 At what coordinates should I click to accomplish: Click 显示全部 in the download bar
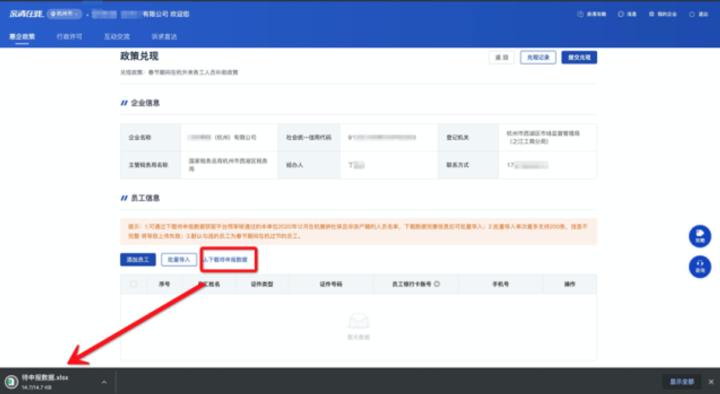[681, 382]
